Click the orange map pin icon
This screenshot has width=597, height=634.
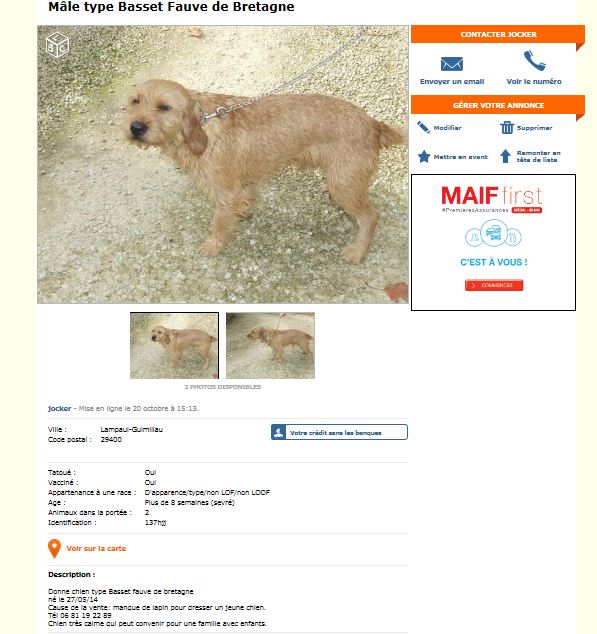point(54,549)
